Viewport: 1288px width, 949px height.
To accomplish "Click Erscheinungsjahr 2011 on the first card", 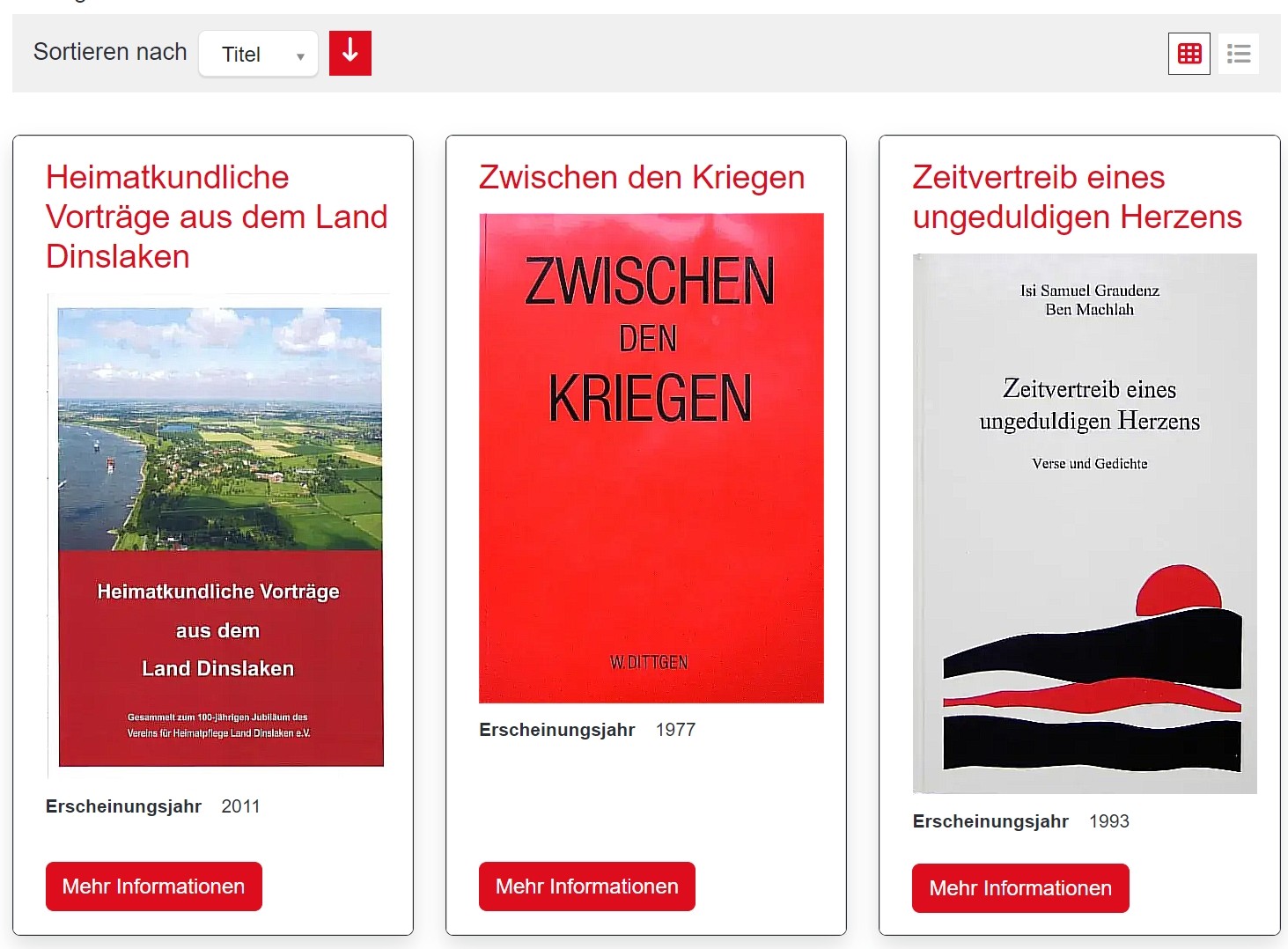I will [x=153, y=806].
